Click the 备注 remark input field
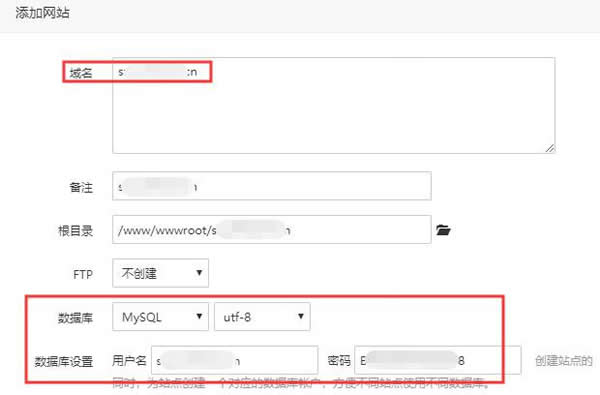 click(x=272, y=186)
